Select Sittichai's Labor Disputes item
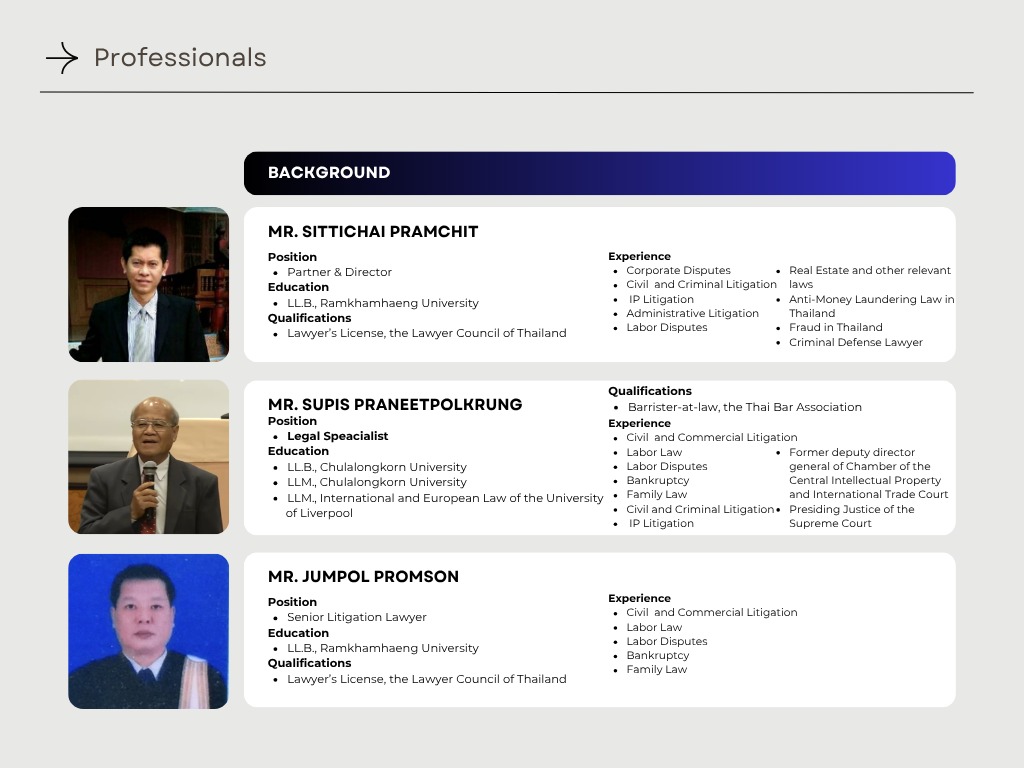The height and width of the screenshot is (768, 1024). 667,327
